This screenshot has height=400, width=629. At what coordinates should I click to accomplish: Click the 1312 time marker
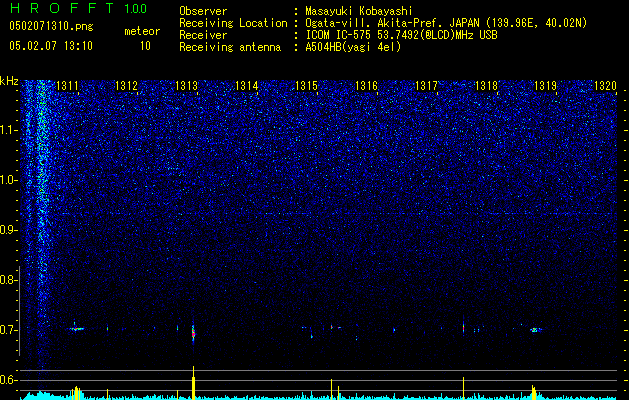127,85
